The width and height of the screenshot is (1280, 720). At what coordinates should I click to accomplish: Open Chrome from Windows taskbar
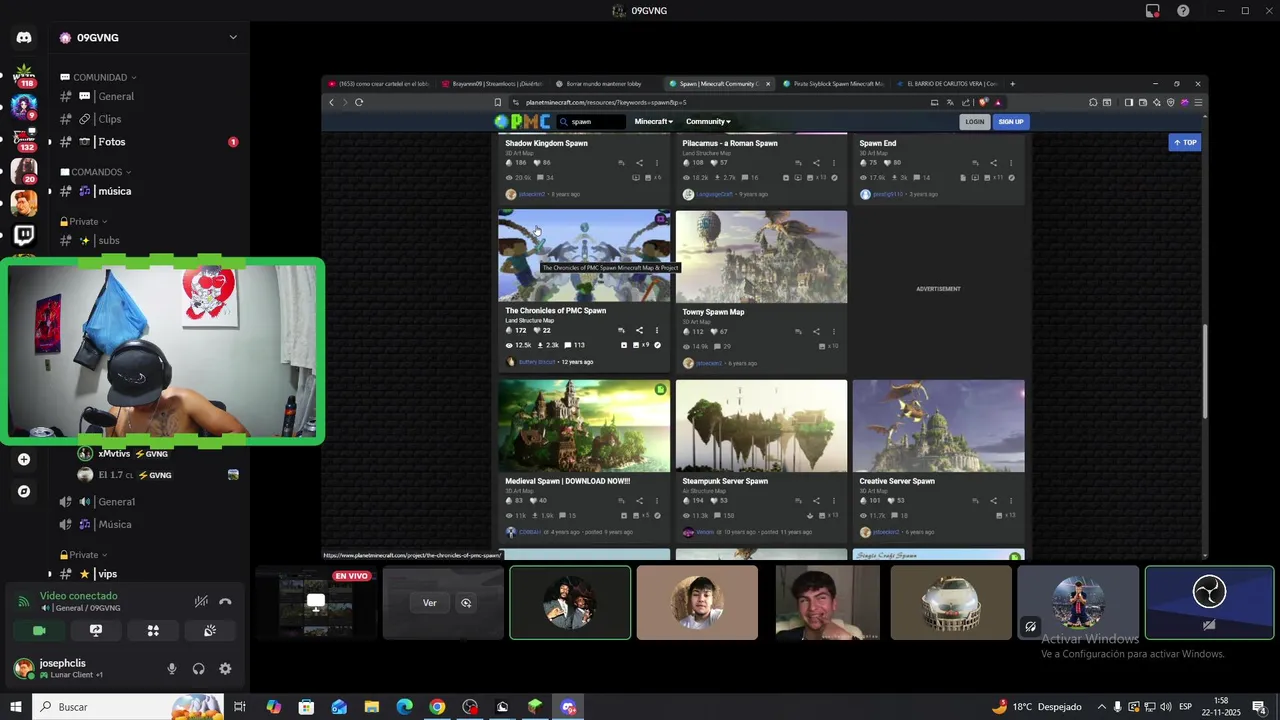click(437, 707)
